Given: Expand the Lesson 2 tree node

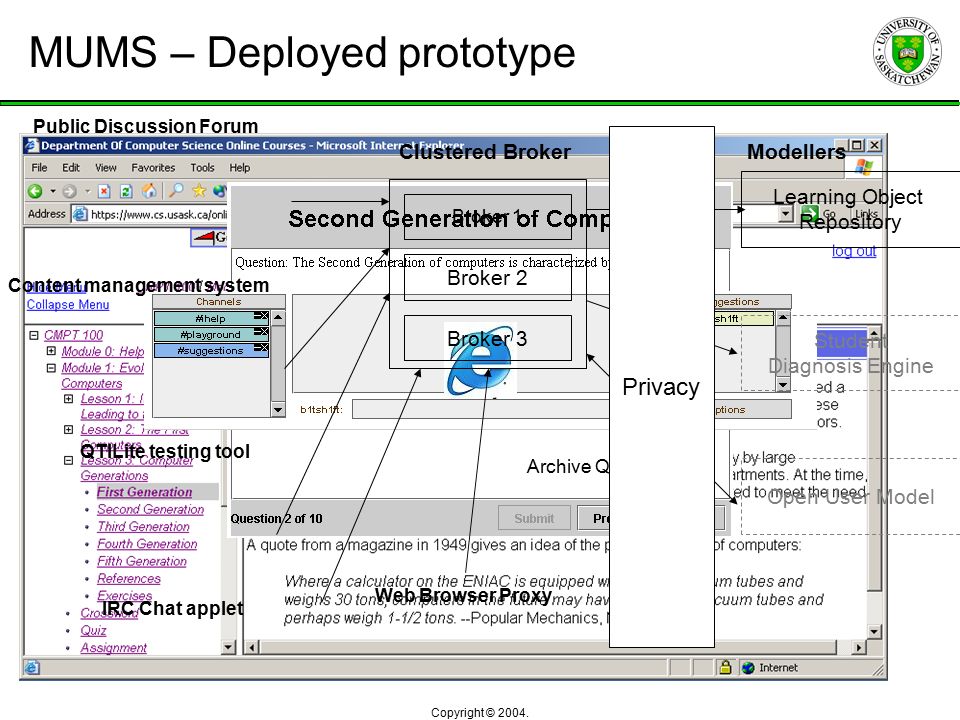Looking at the screenshot, I should click(69, 429).
